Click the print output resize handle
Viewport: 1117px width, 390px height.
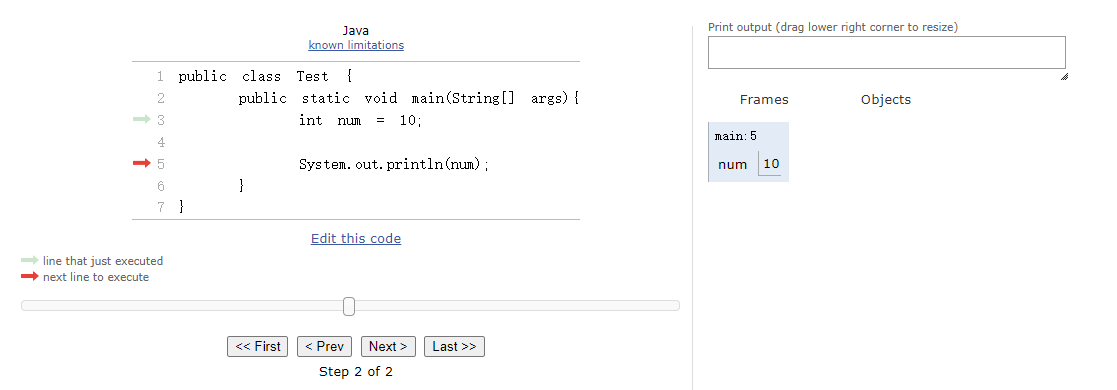pyautogui.click(x=1064, y=76)
